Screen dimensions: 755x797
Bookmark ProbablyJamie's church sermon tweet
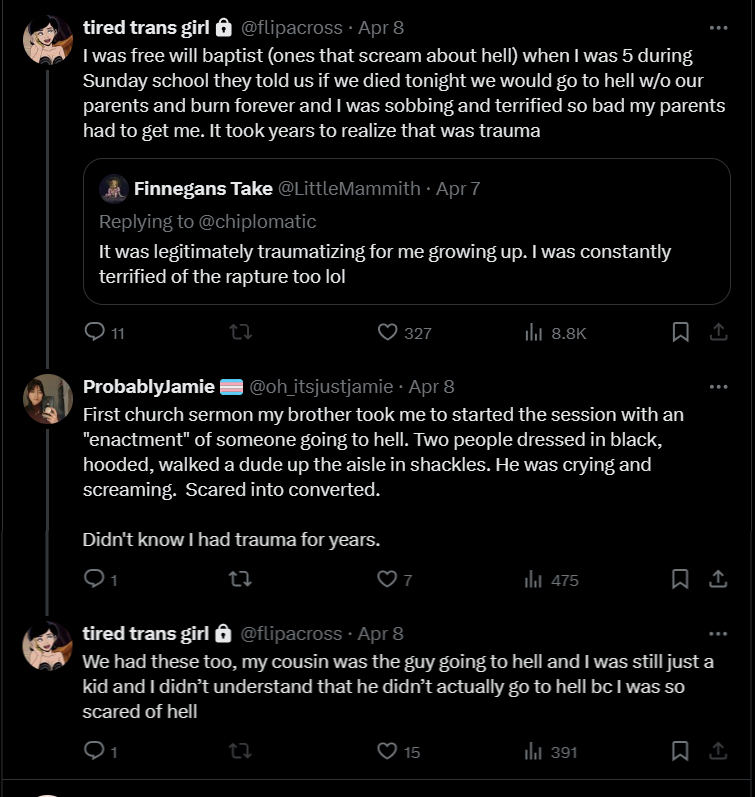pos(680,579)
